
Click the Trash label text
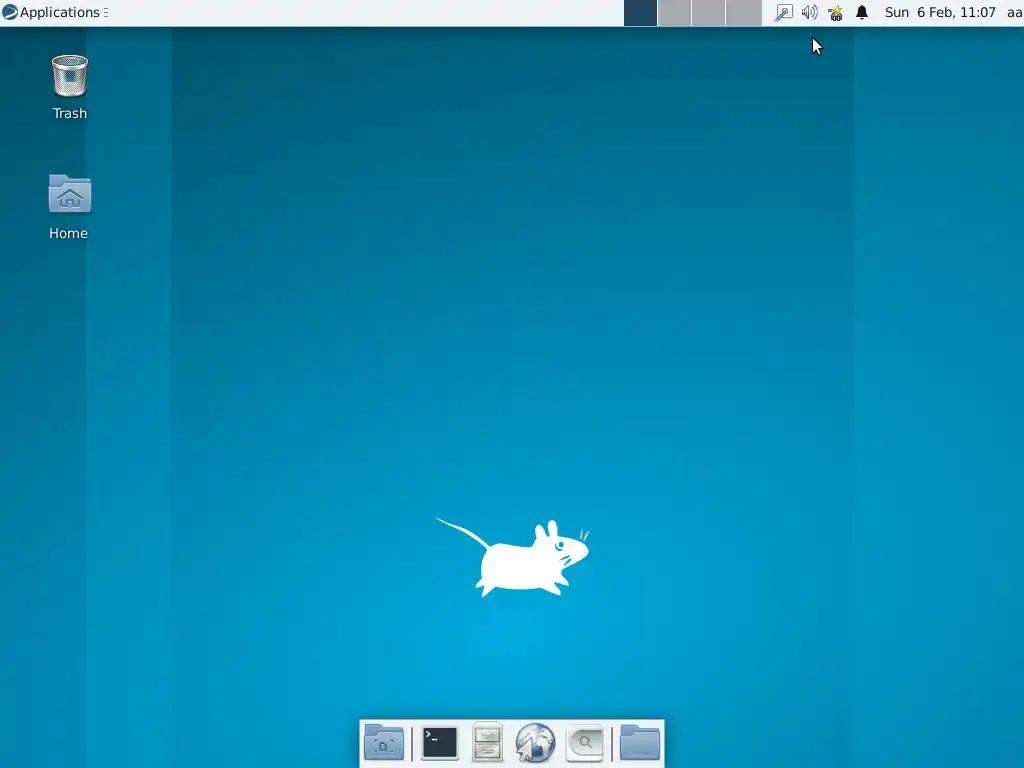70,114
